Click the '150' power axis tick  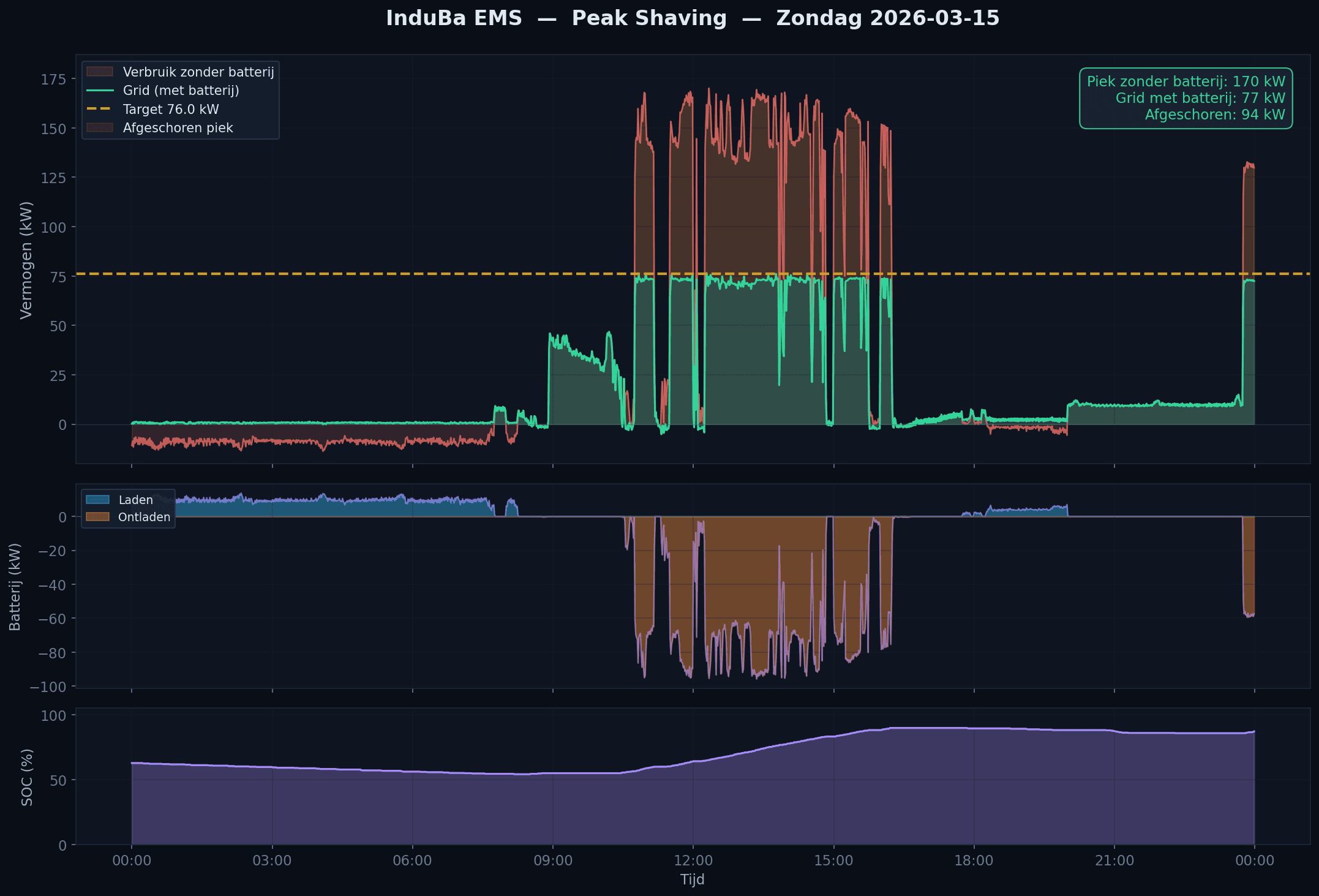pos(54,129)
